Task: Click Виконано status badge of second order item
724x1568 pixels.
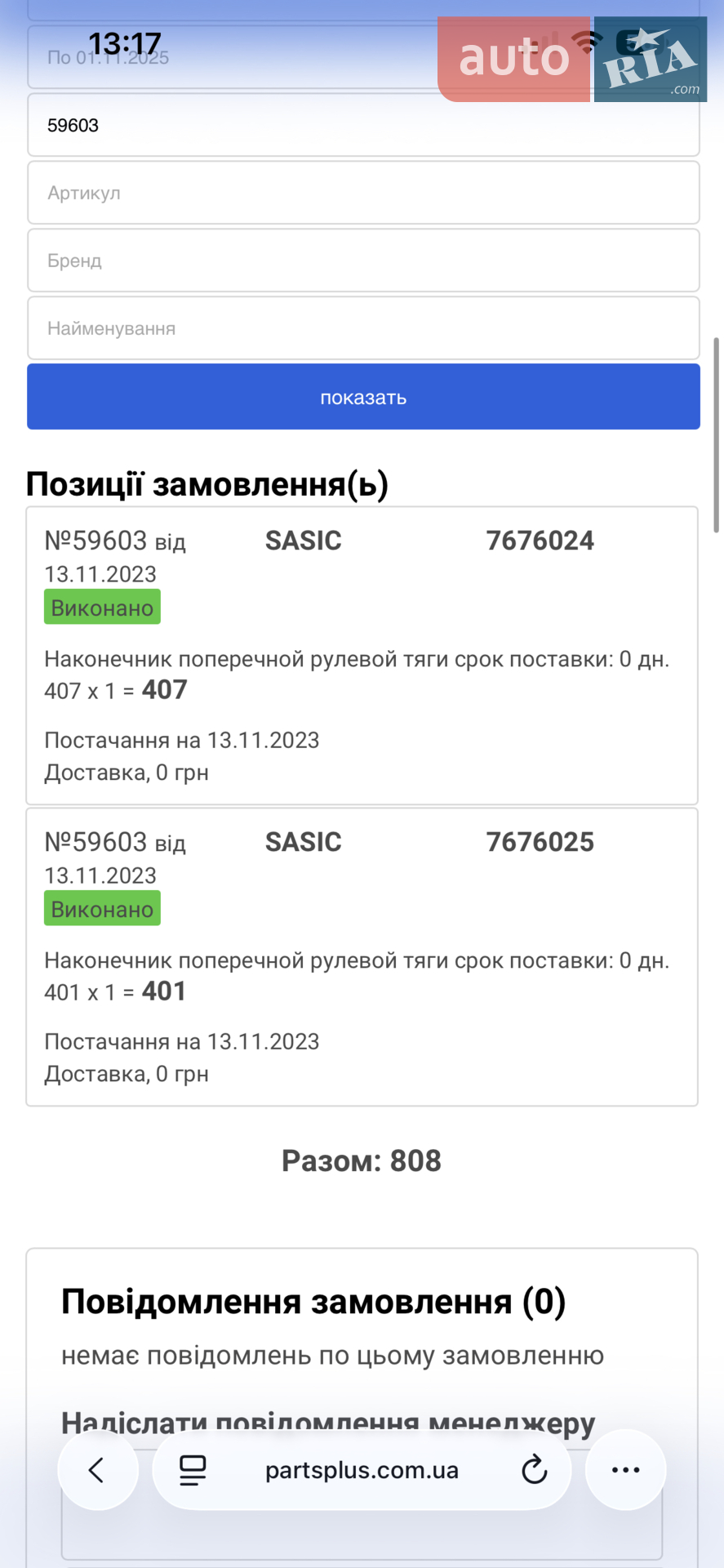Action: point(102,909)
